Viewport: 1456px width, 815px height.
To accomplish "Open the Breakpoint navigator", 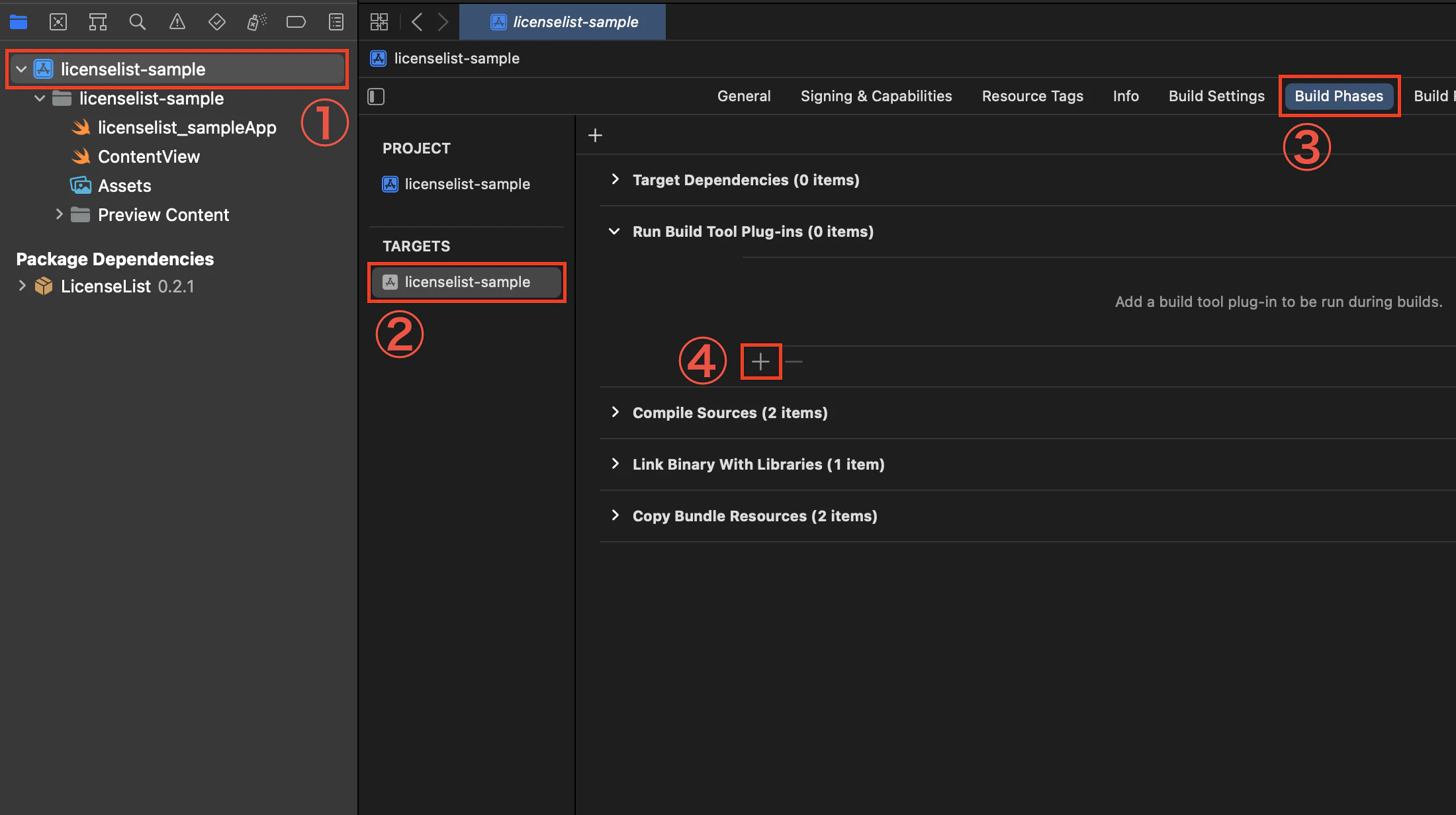I will (296, 22).
